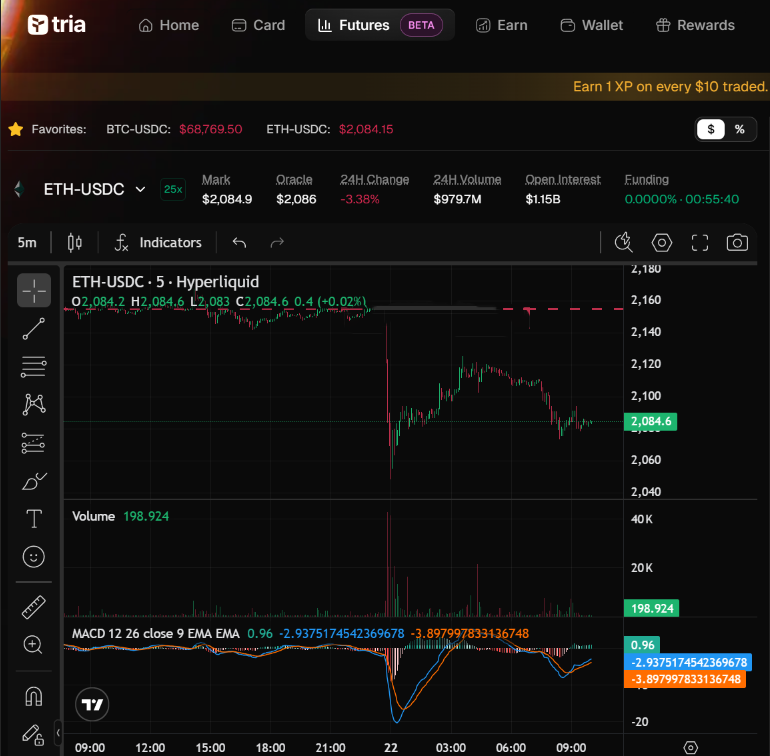Click the MACD 12 26 indicator label
Image resolution: width=770 pixels, height=756 pixels.
coord(156,634)
